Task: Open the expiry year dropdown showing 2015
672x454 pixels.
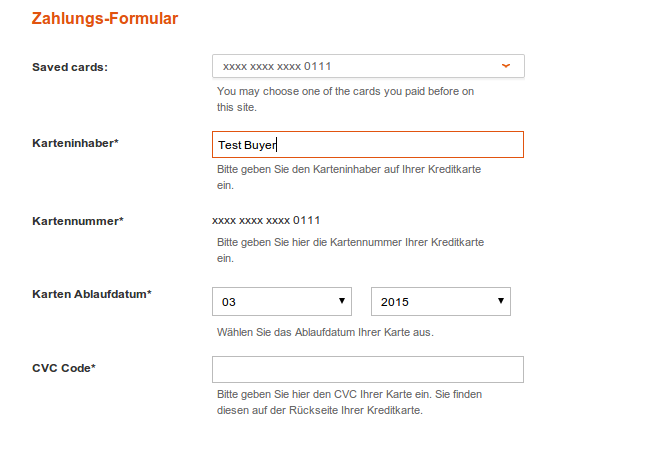Action: click(x=440, y=301)
